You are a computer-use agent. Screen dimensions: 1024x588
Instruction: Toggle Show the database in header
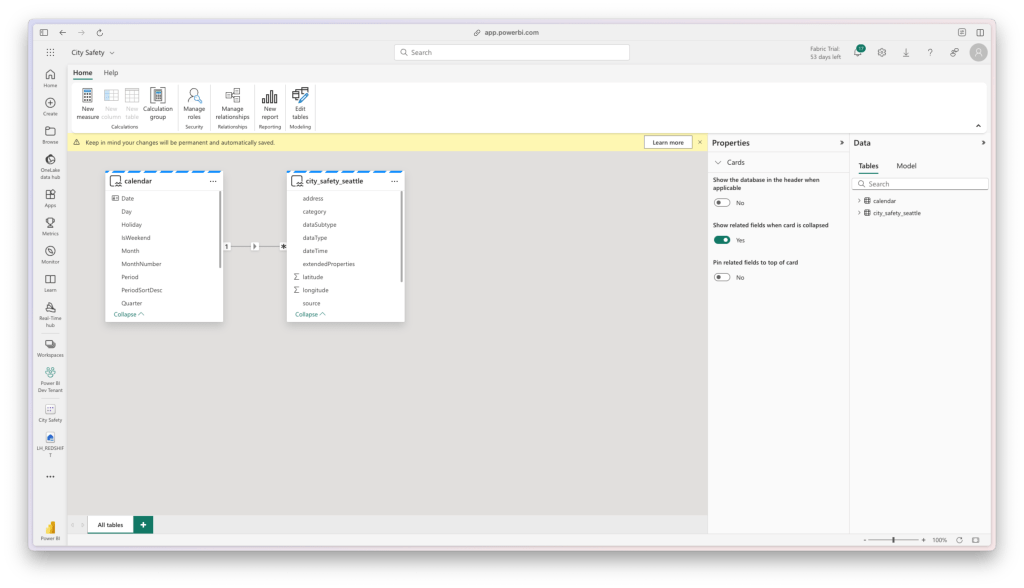(x=721, y=203)
